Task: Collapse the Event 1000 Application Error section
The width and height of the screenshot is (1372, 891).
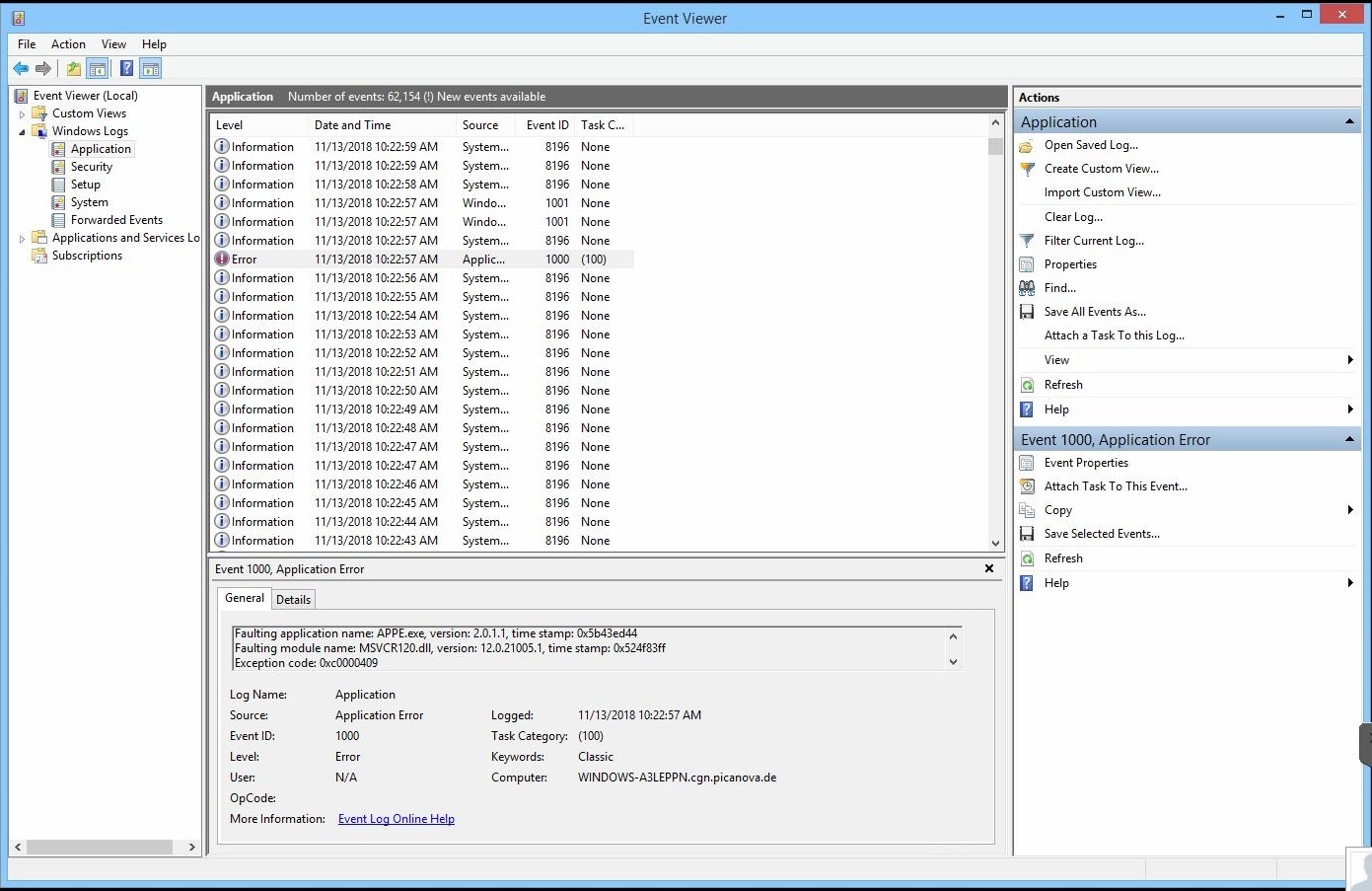Action: [x=1350, y=438]
